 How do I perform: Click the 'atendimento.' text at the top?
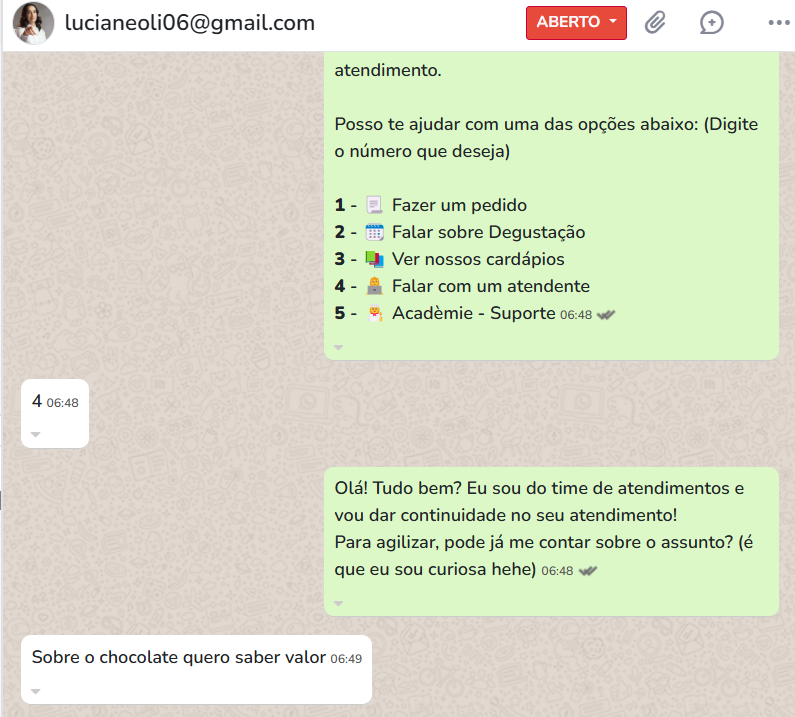[x=388, y=70]
